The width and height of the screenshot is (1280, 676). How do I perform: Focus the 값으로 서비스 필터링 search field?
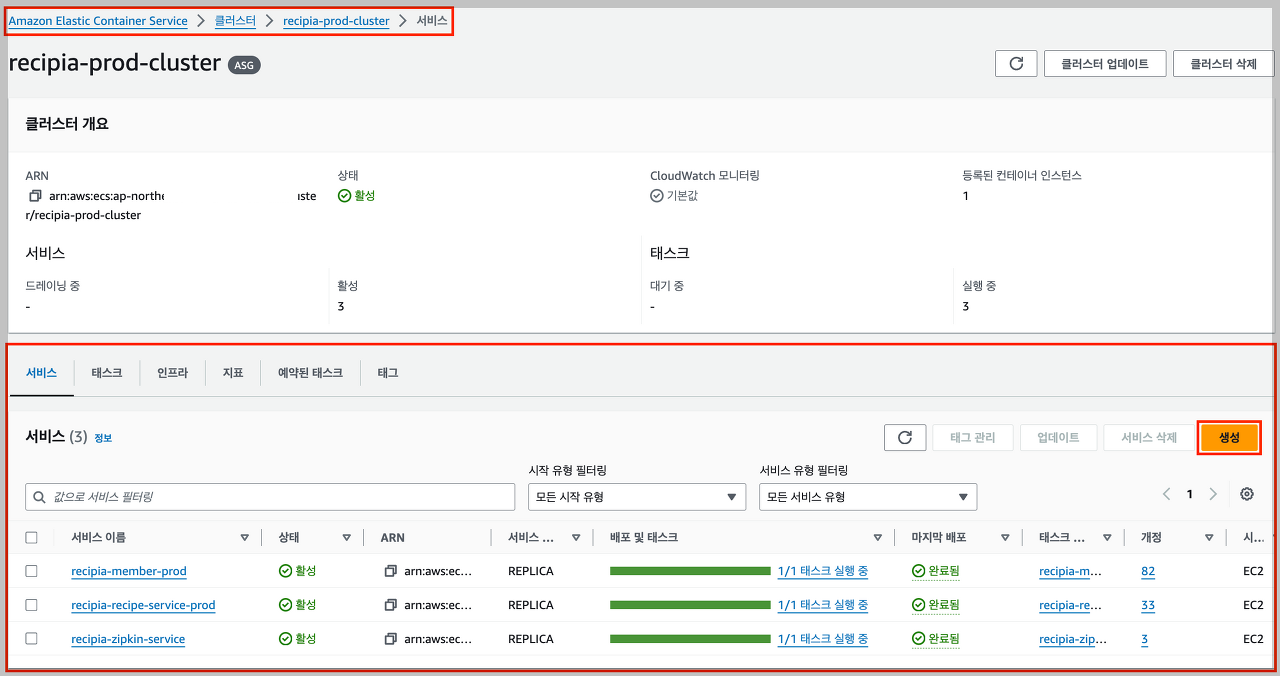[270, 497]
